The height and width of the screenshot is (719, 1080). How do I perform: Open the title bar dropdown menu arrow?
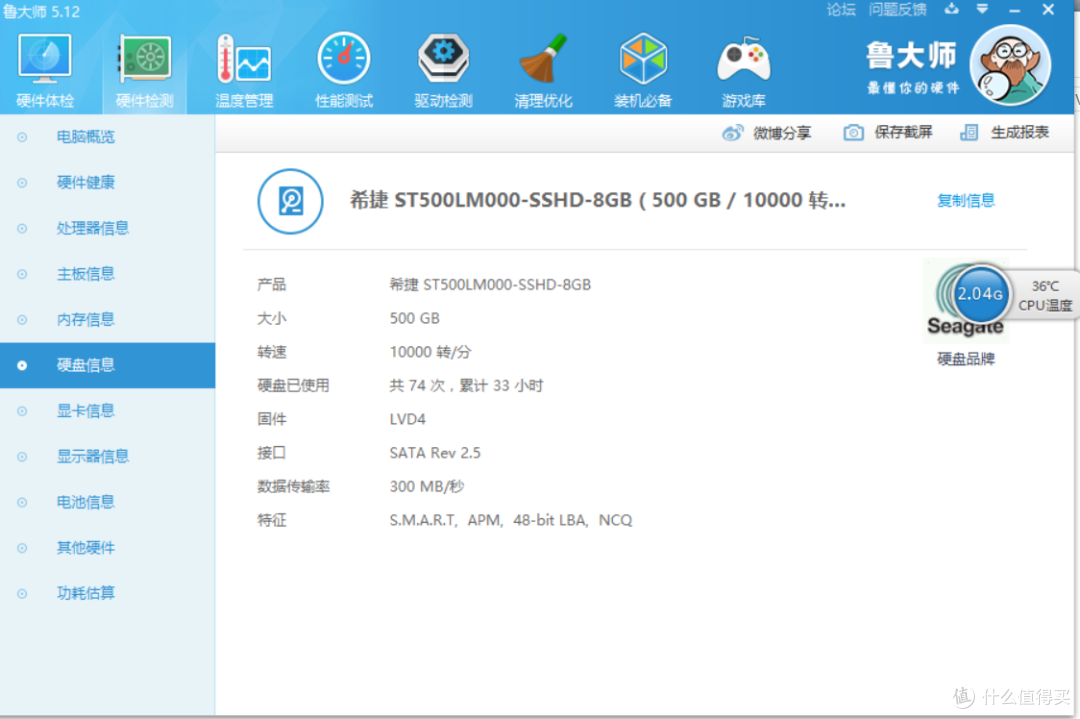[x=982, y=9]
